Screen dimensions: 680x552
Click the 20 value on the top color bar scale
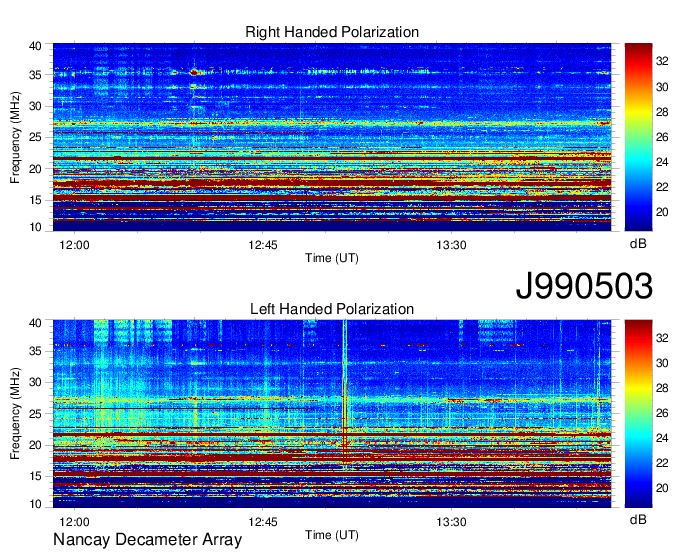662,212
